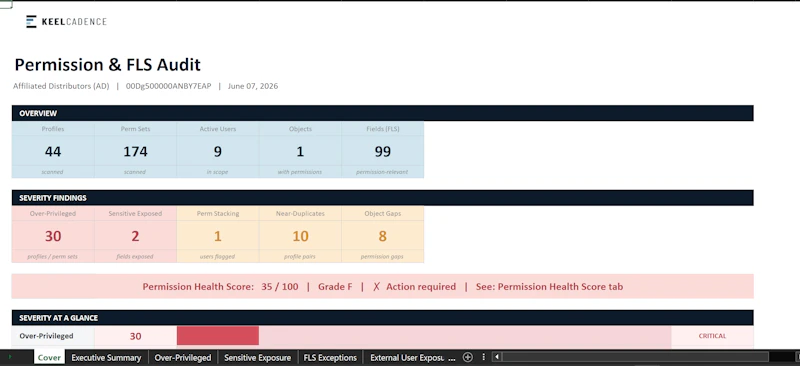Click the 'users flagged' caption

pyautogui.click(x=217, y=257)
